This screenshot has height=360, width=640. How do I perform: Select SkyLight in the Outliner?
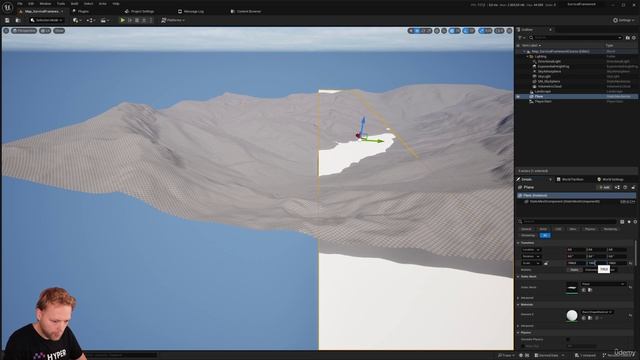coord(544,76)
